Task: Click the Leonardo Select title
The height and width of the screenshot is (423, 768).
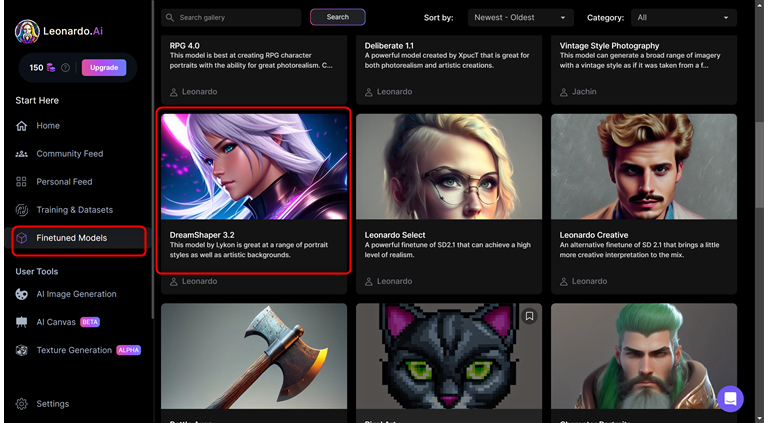Action: coord(395,235)
